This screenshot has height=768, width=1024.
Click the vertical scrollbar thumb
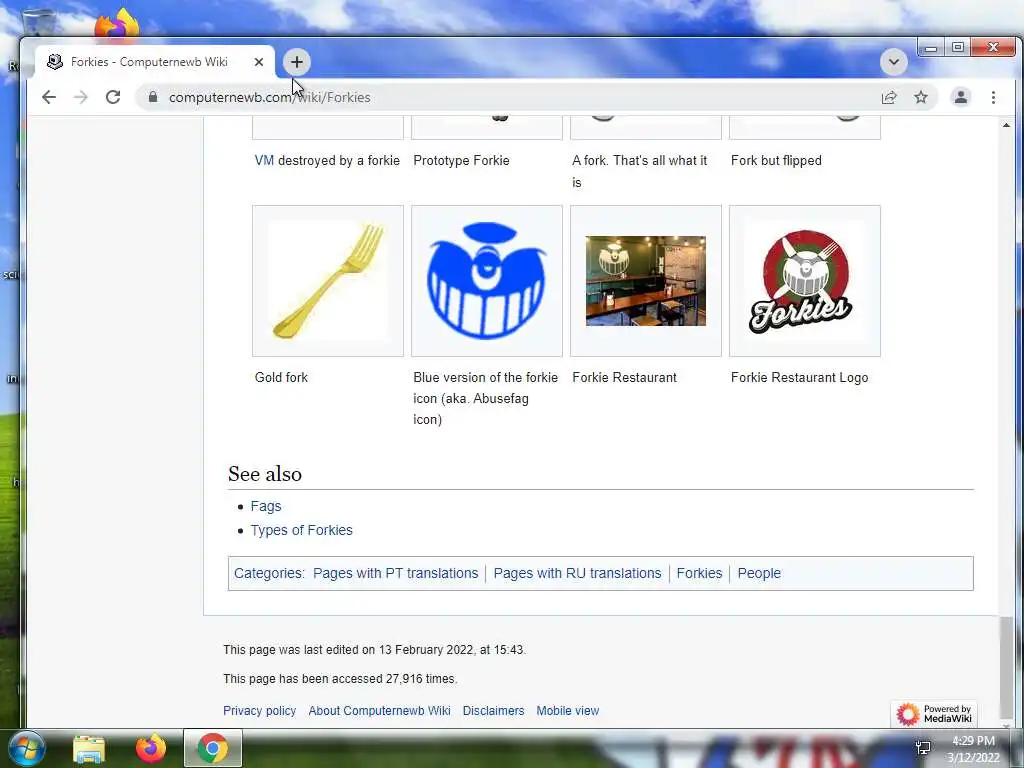click(1006, 666)
